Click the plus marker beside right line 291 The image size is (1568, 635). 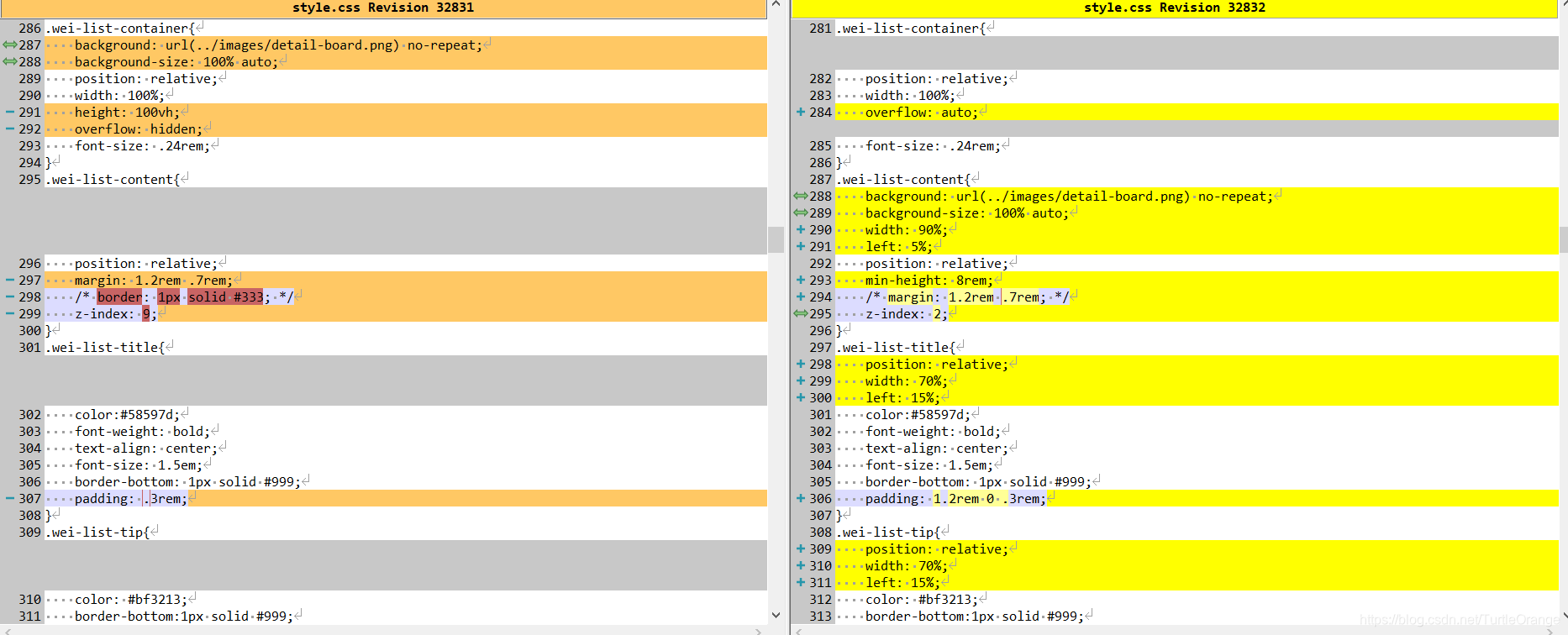[x=801, y=246]
